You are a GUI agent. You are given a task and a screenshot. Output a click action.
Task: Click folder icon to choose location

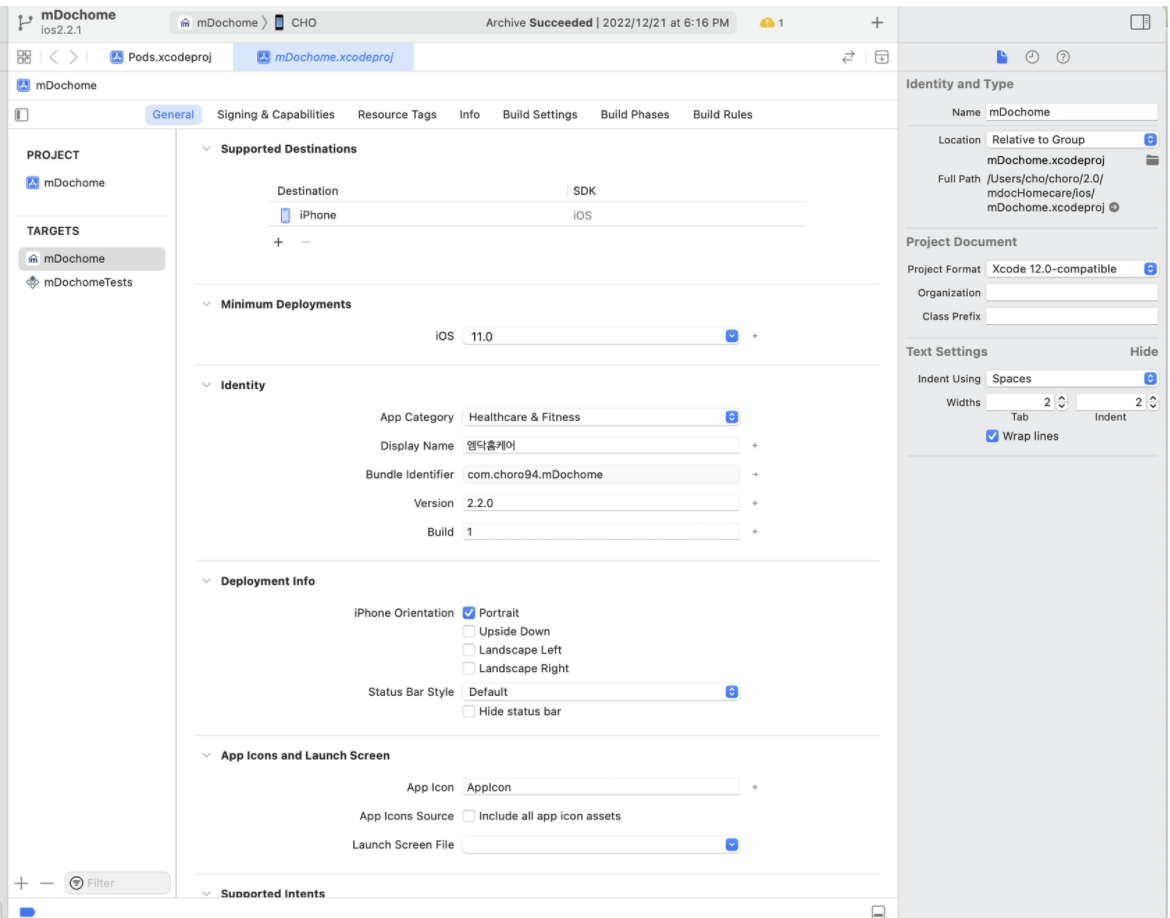1152,160
